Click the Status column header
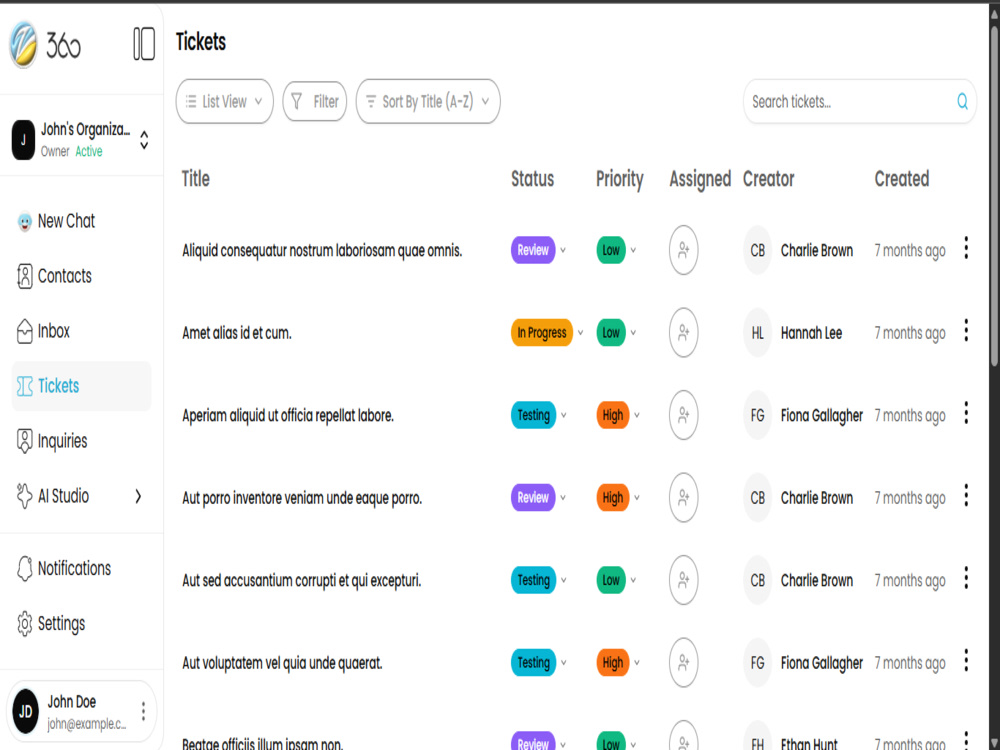Screen dimensions: 1000x750 [x=533, y=179]
